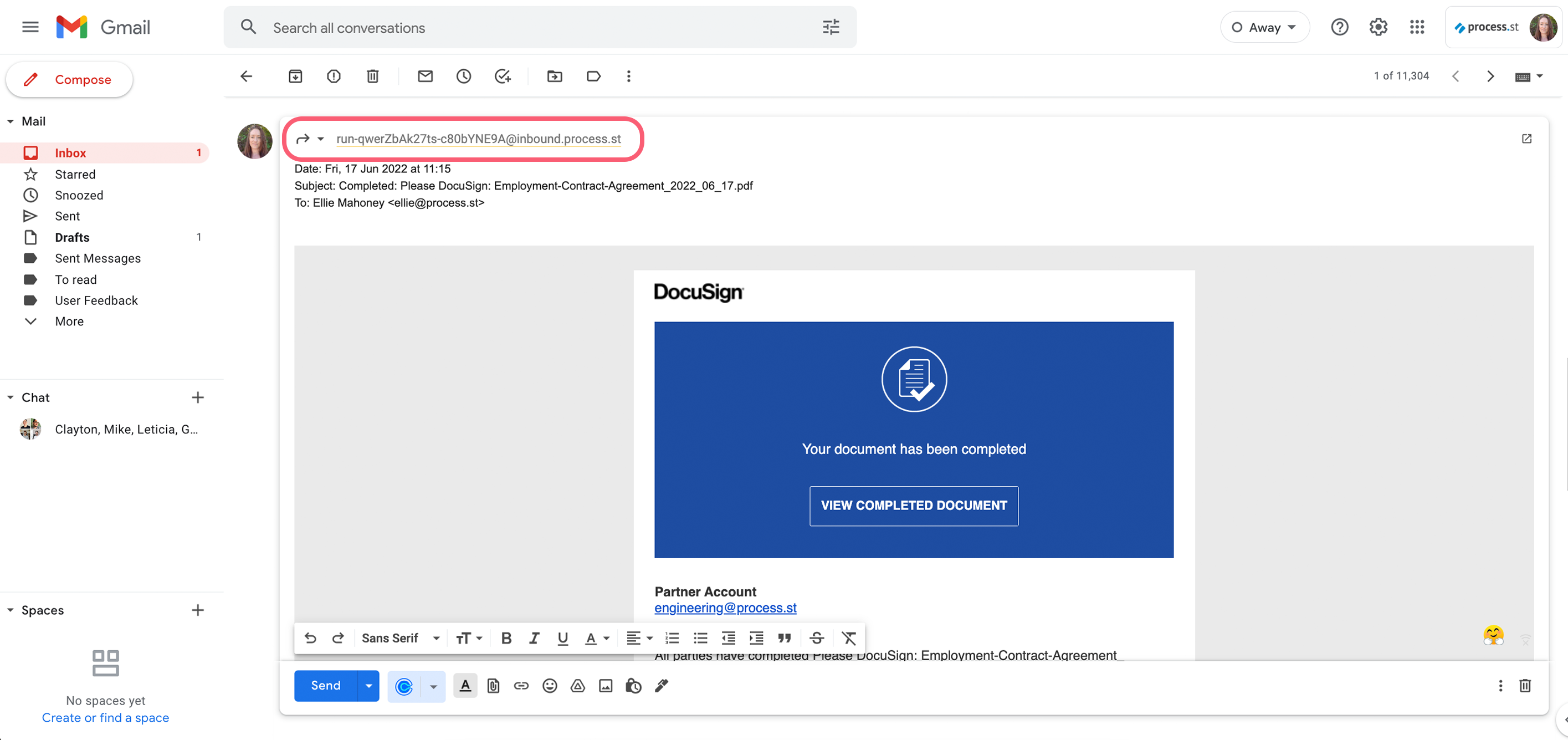Open the User Feedback label

pos(104,300)
